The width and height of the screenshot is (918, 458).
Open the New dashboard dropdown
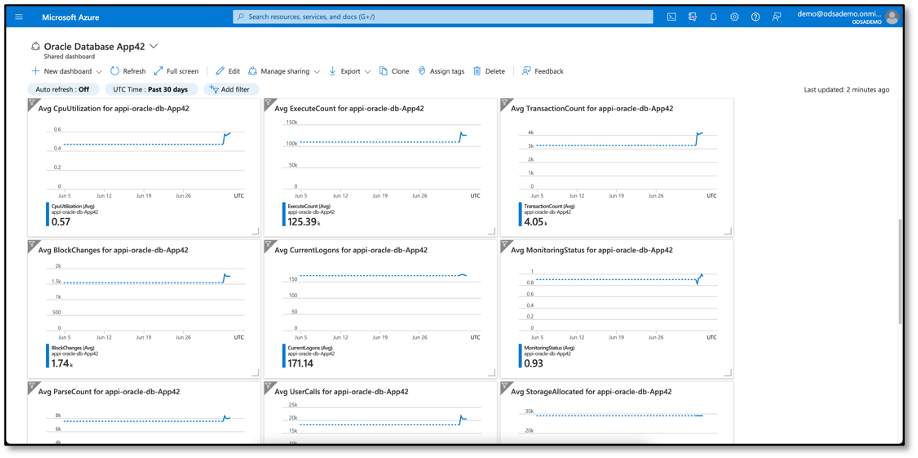(66, 71)
